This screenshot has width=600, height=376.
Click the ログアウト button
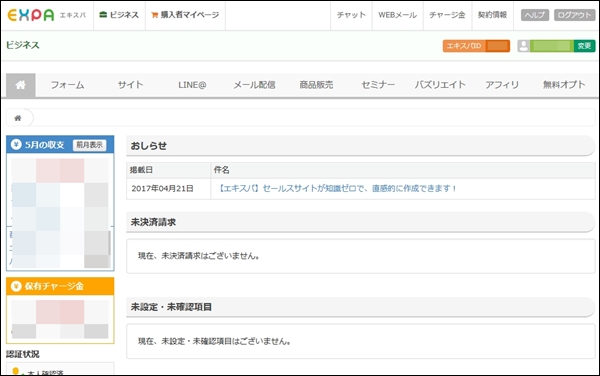(x=574, y=15)
